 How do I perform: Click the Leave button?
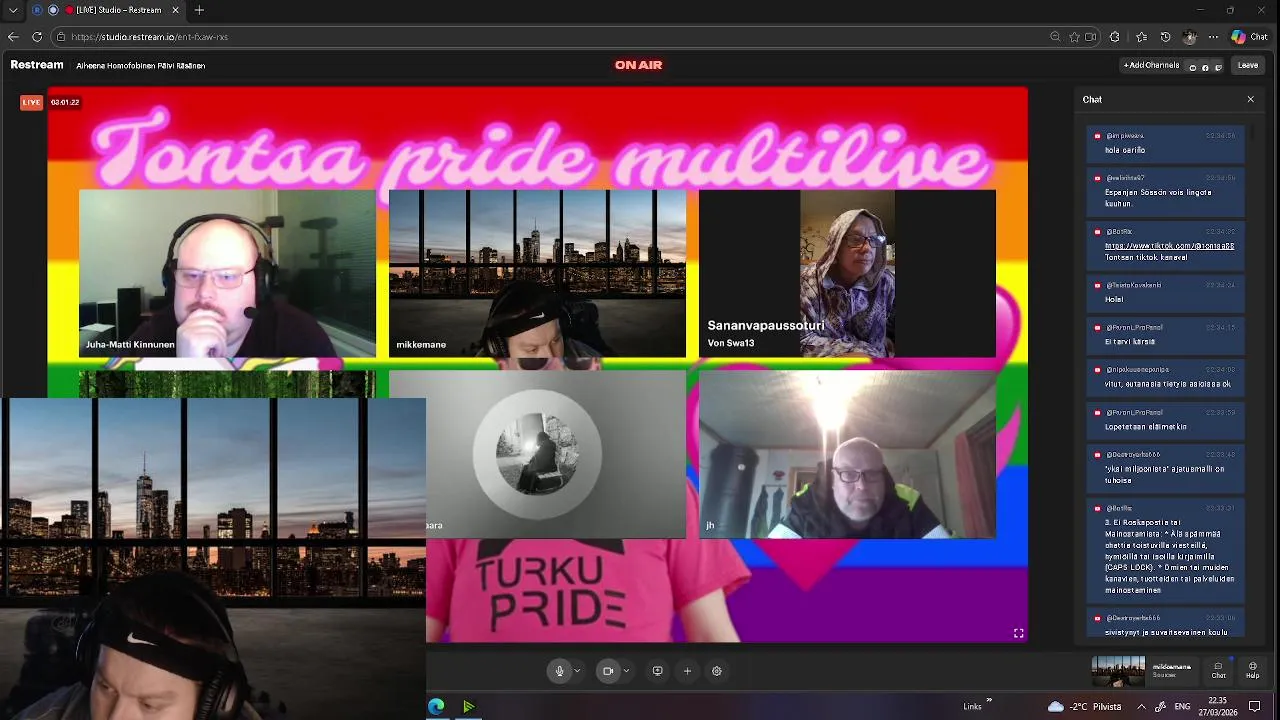(x=1248, y=66)
